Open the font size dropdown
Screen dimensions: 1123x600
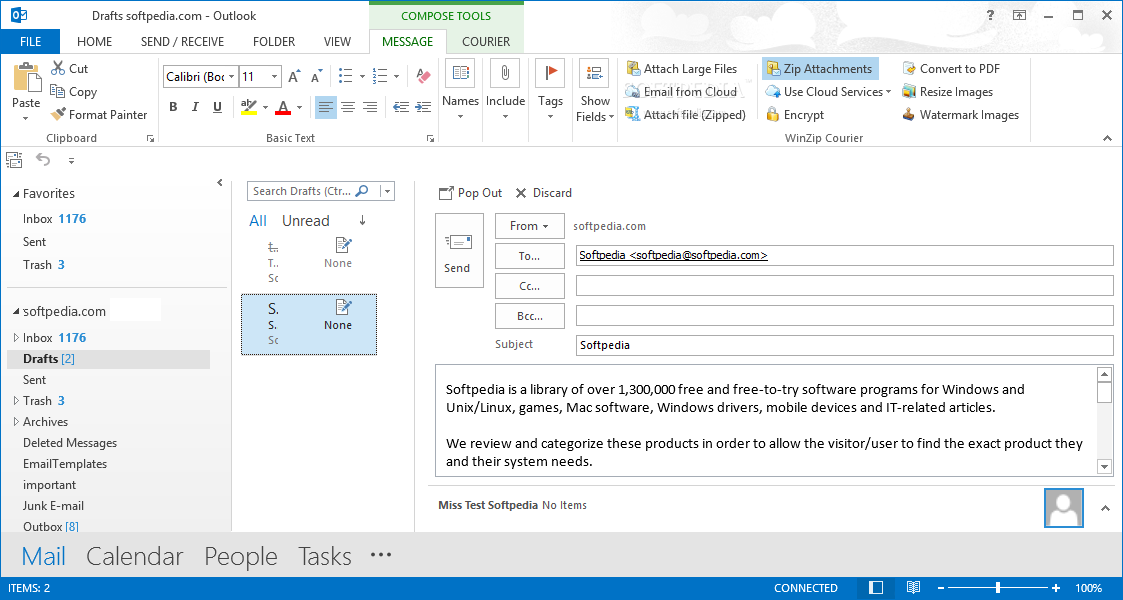274,77
